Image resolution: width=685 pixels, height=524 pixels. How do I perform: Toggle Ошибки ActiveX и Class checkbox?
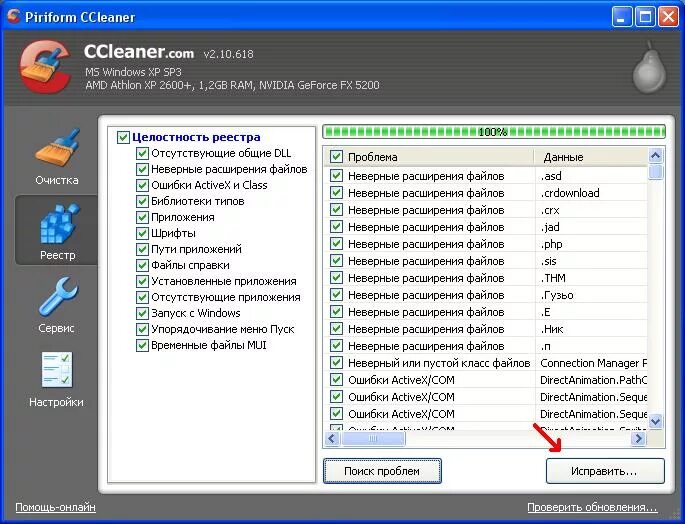(x=142, y=185)
